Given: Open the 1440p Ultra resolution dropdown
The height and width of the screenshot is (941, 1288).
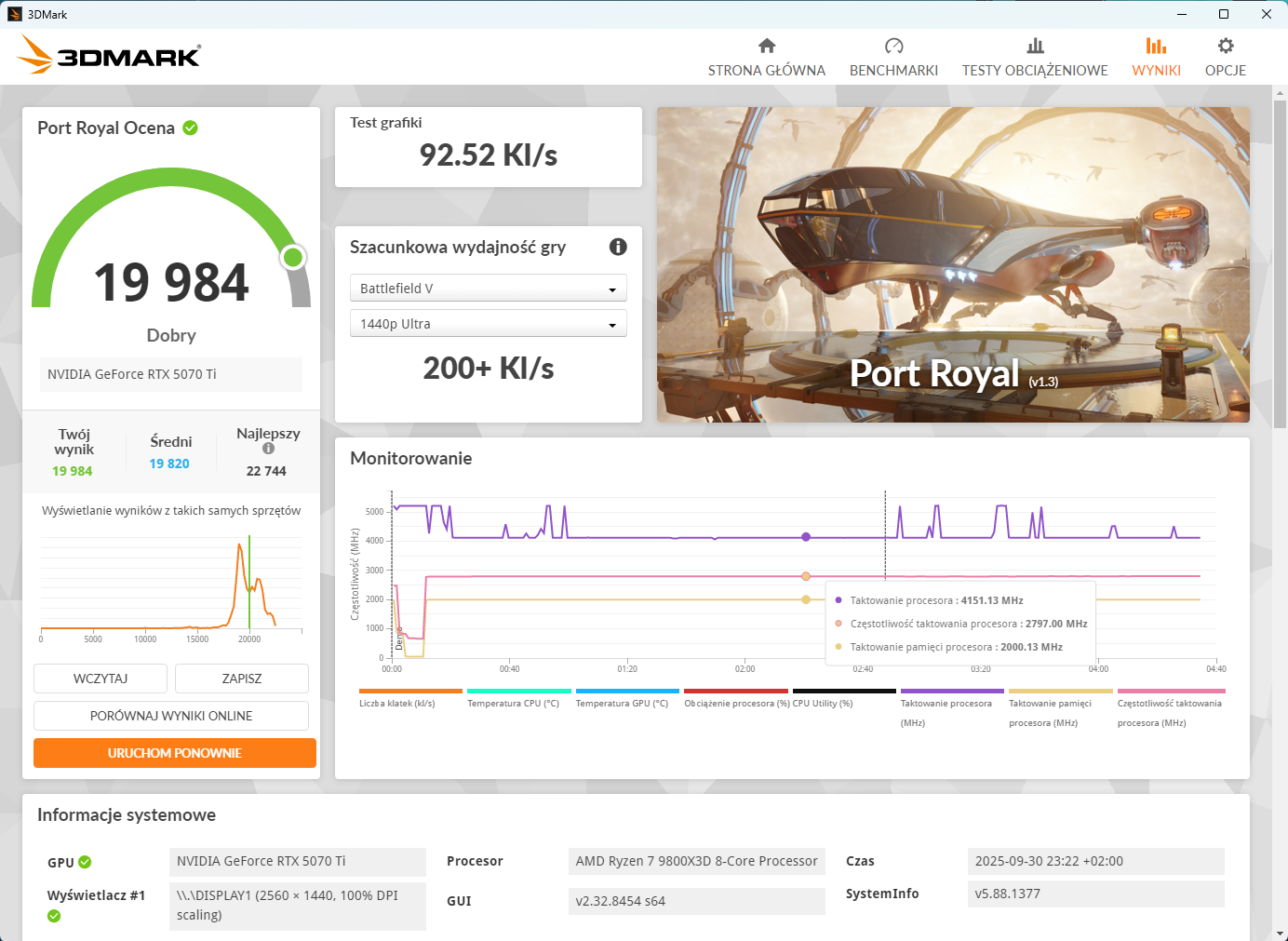Looking at the screenshot, I should coord(488,324).
